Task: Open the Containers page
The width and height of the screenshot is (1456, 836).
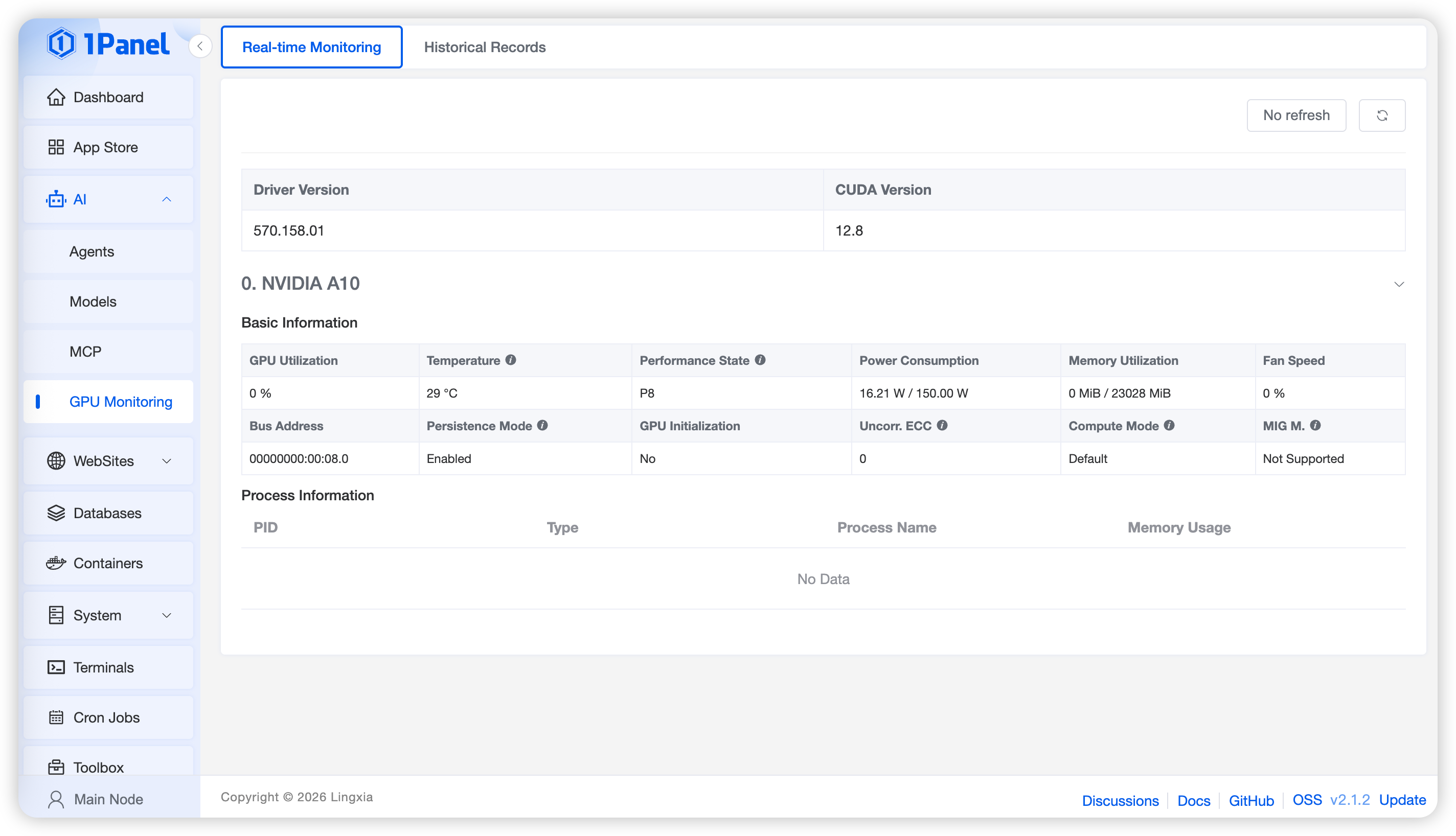Action: pyautogui.click(x=108, y=563)
